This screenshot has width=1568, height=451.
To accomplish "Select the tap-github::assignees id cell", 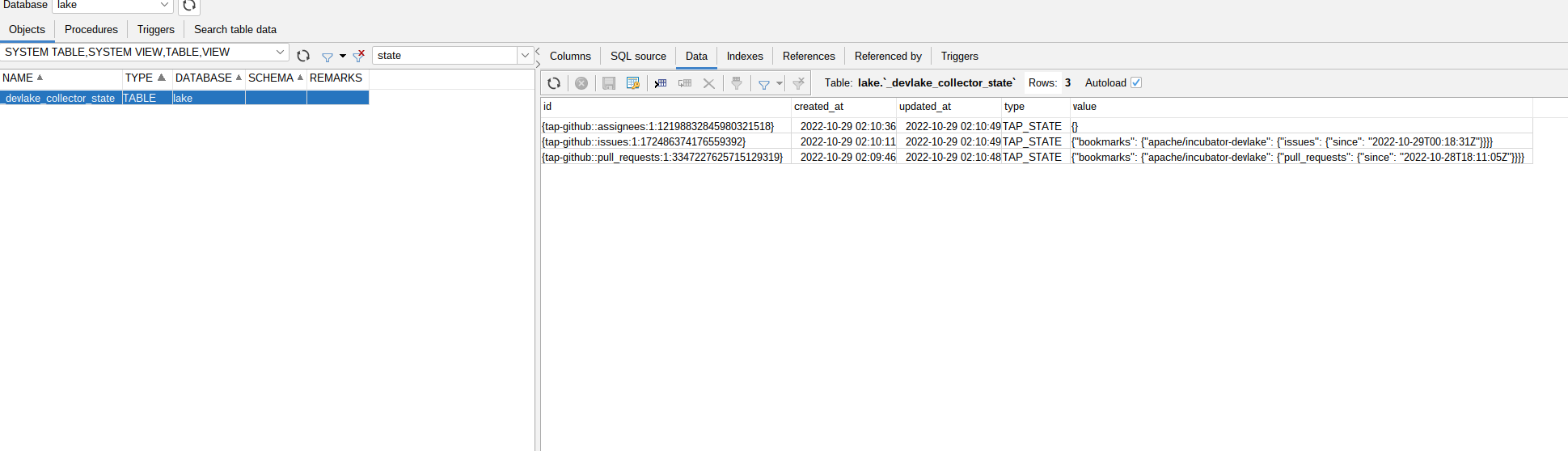I will point(666,127).
